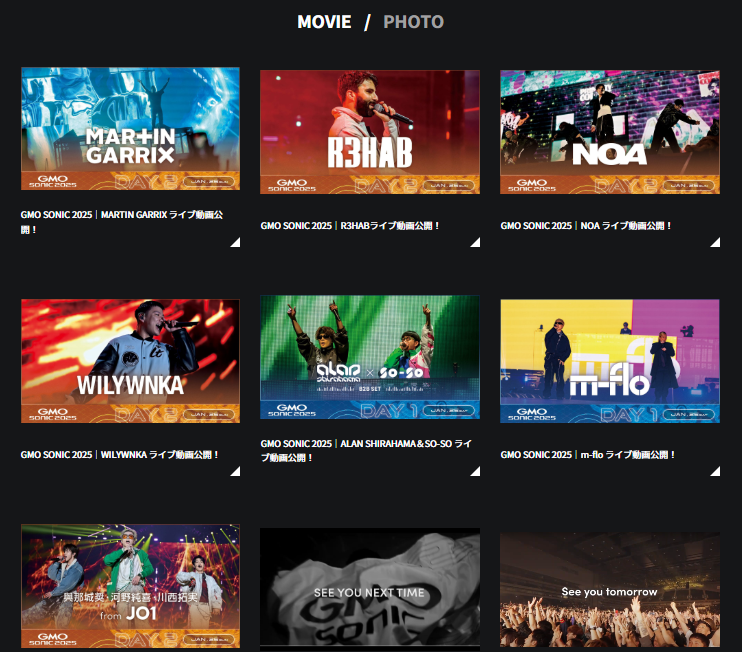Open the m-flo video thumbnail
Screen dimensions: 742x652
click(610, 361)
